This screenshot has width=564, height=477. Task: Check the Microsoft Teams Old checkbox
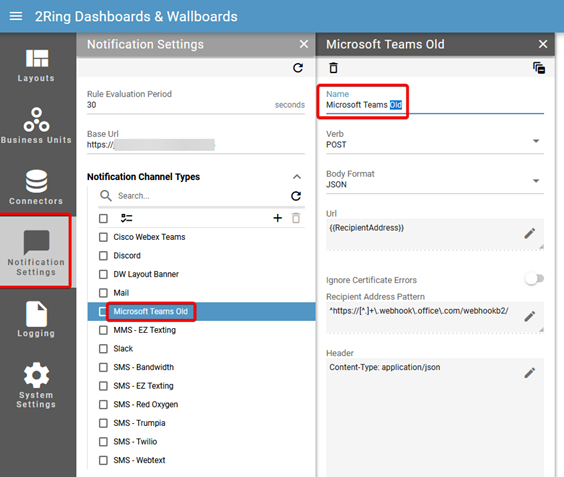(x=103, y=312)
